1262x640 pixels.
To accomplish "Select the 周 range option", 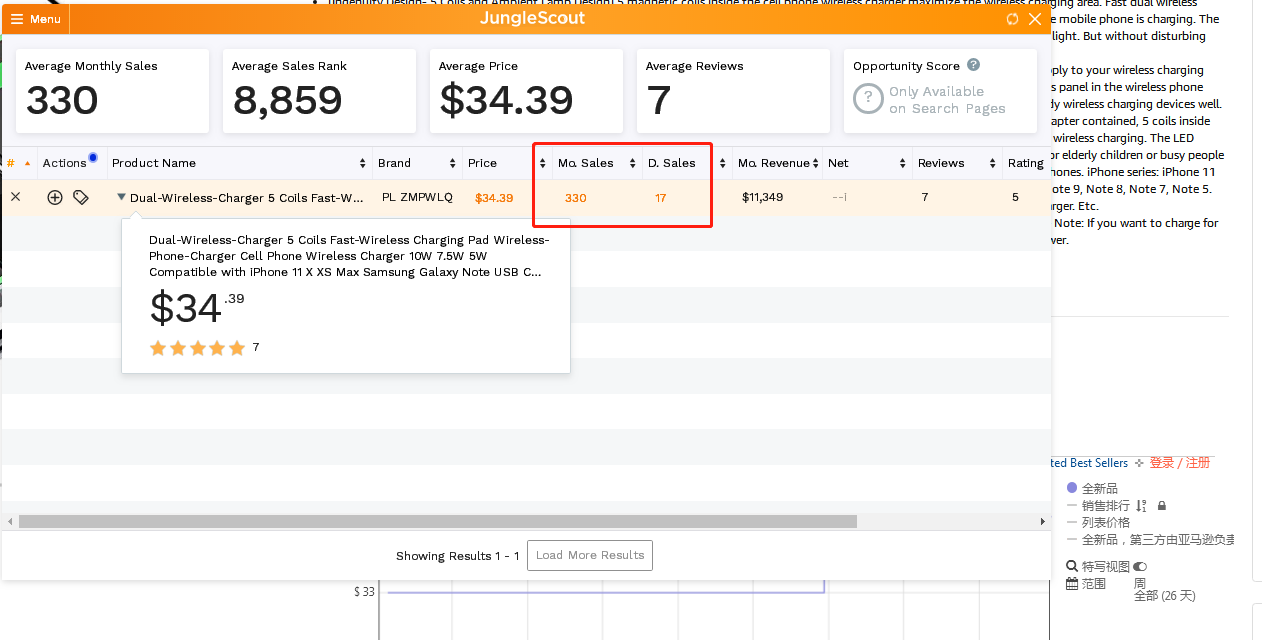I will [1139, 583].
